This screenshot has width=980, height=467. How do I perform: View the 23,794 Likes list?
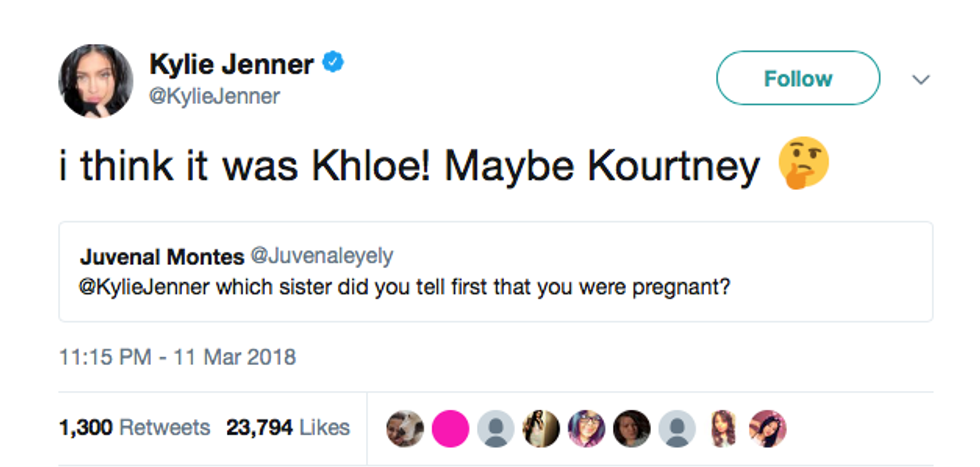288,428
